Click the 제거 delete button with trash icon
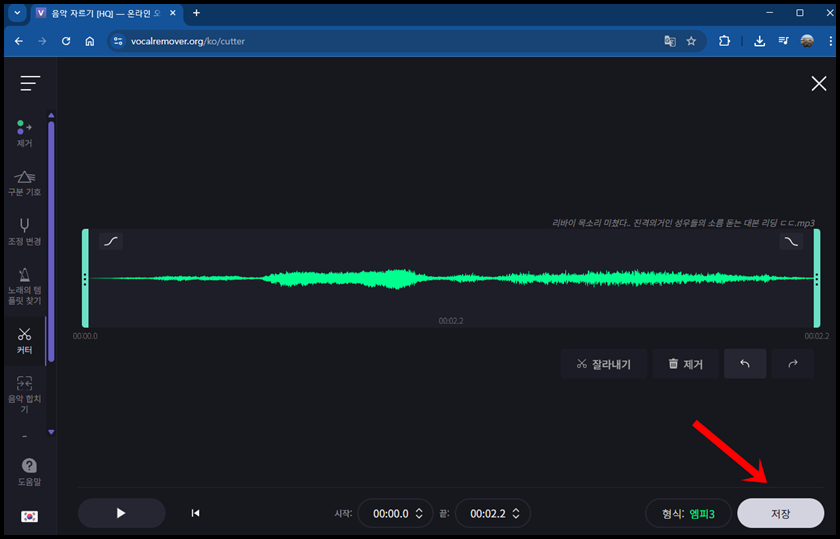The height and width of the screenshot is (539, 840). click(x=685, y=364)
